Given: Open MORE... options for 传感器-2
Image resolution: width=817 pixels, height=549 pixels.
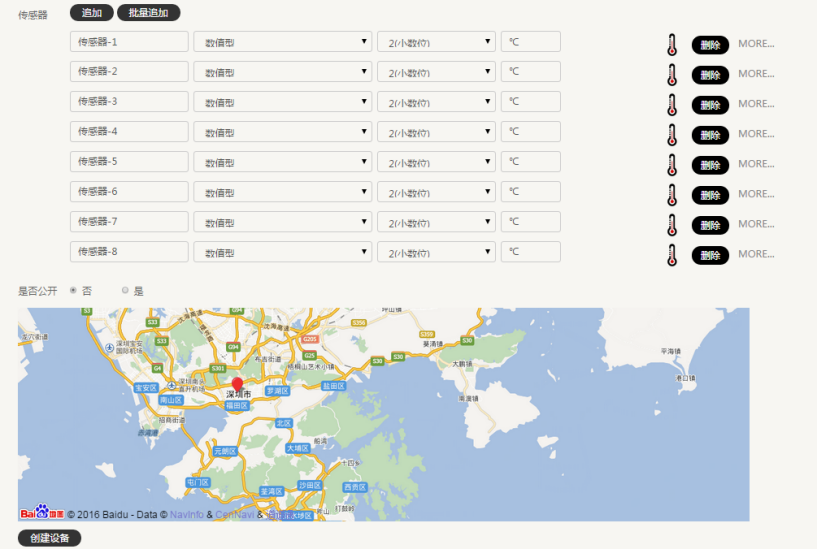Looking at the screenshot, I should tap(756, 74).
